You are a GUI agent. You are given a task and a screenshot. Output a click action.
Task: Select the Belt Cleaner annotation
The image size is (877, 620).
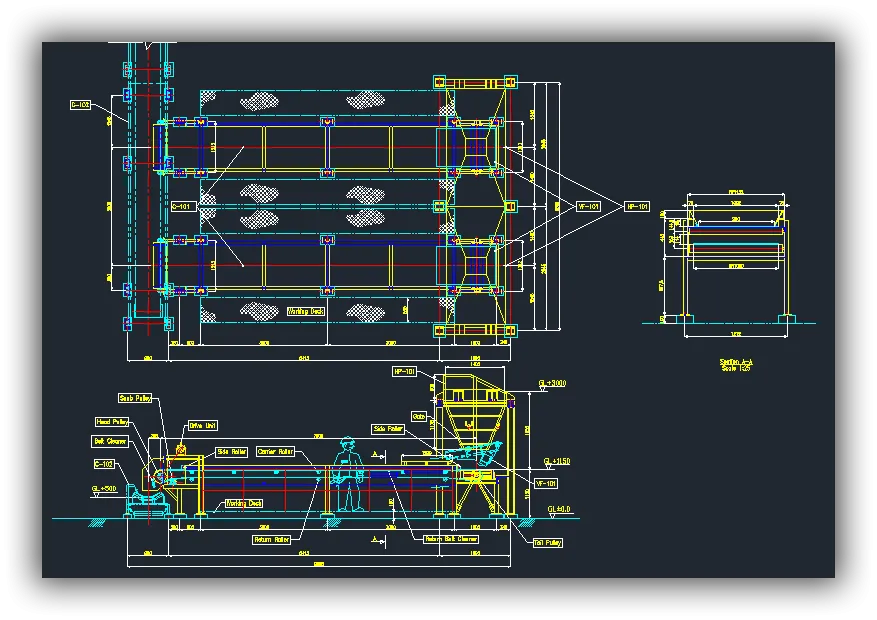tap(111, 443)
